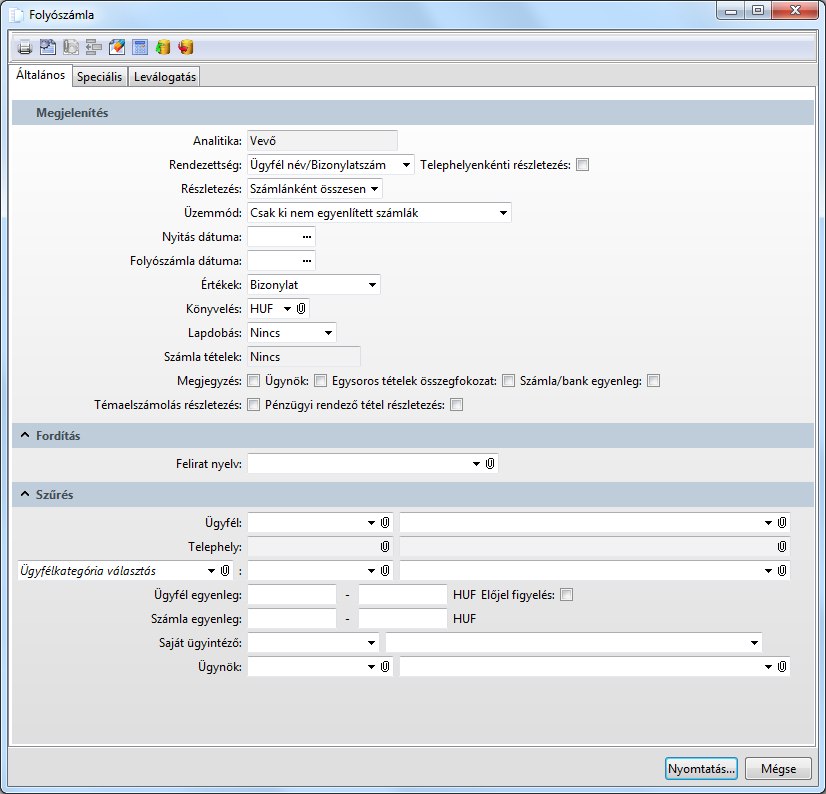The image size is (826, 794).
Task: Open Felirat nyelv dropdown
Action: coord(476,464)
